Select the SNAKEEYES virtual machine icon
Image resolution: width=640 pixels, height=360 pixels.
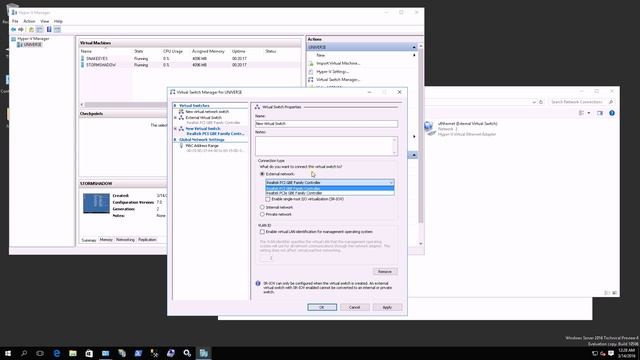[x=83, y=59]
